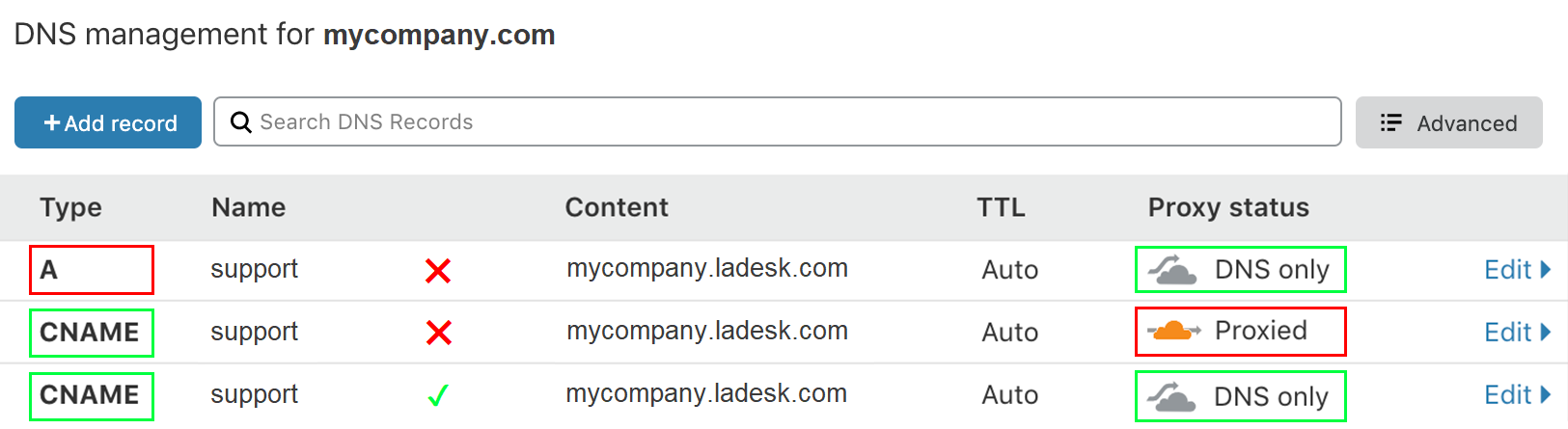Open the Advanced options button
This screenshot has width=1568, height=429.
coord(1448,122)
